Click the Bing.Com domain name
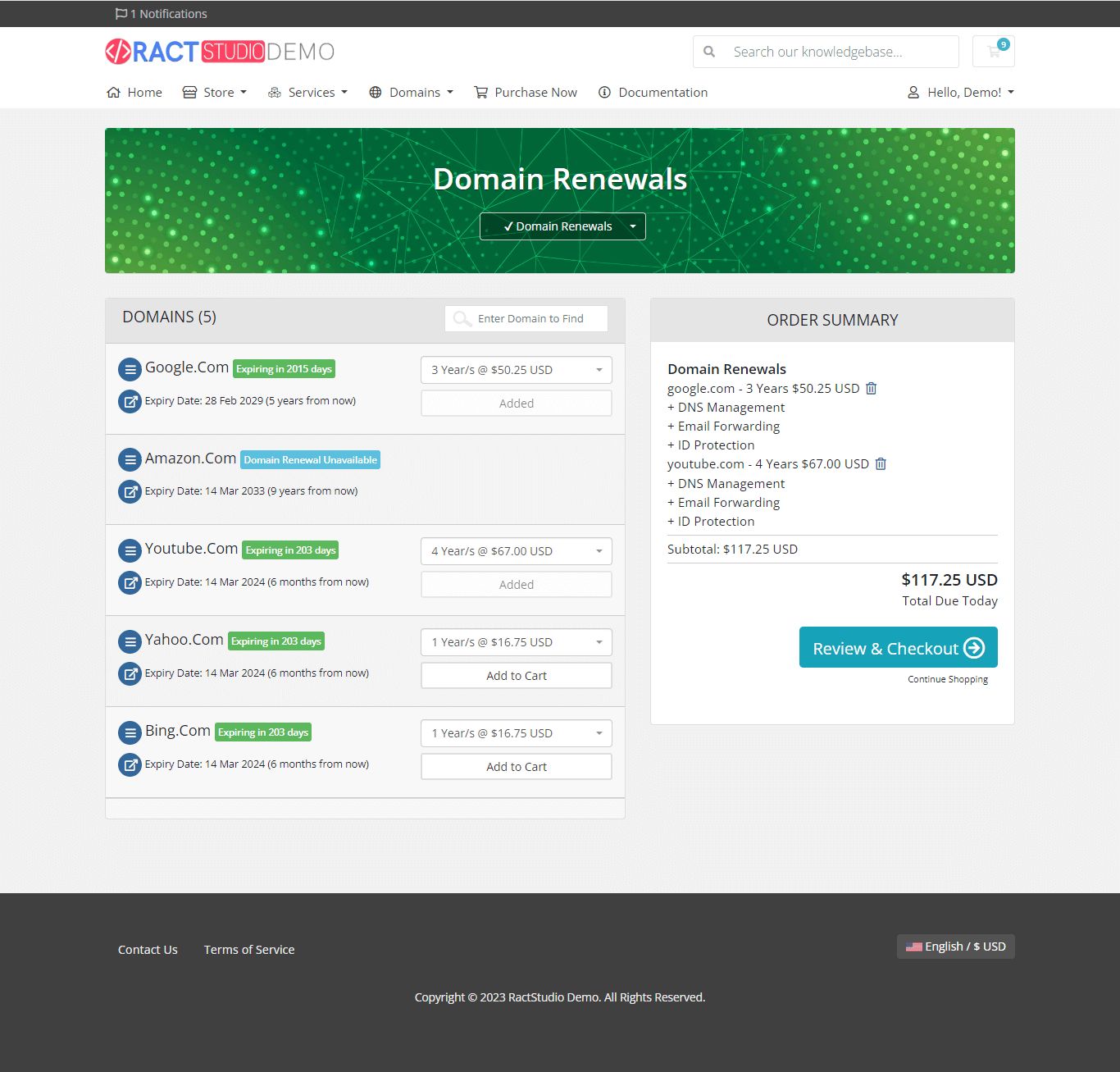Viewport: 1120px width, 1072px height. pyautogui.click(x=178, y=731)
